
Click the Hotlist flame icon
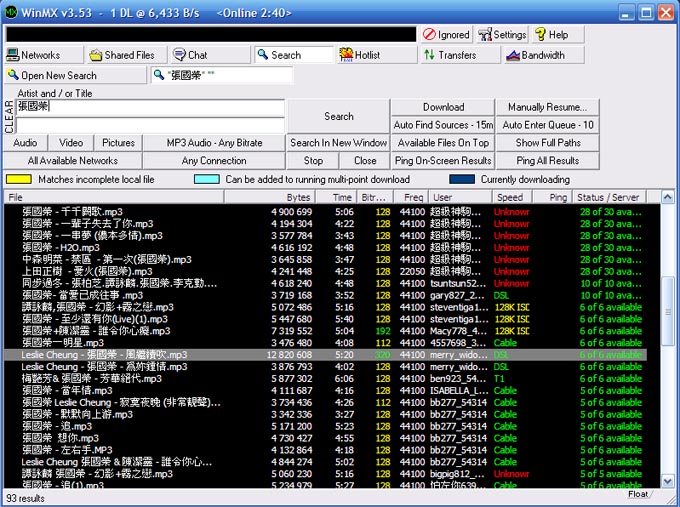pos(346,55)
